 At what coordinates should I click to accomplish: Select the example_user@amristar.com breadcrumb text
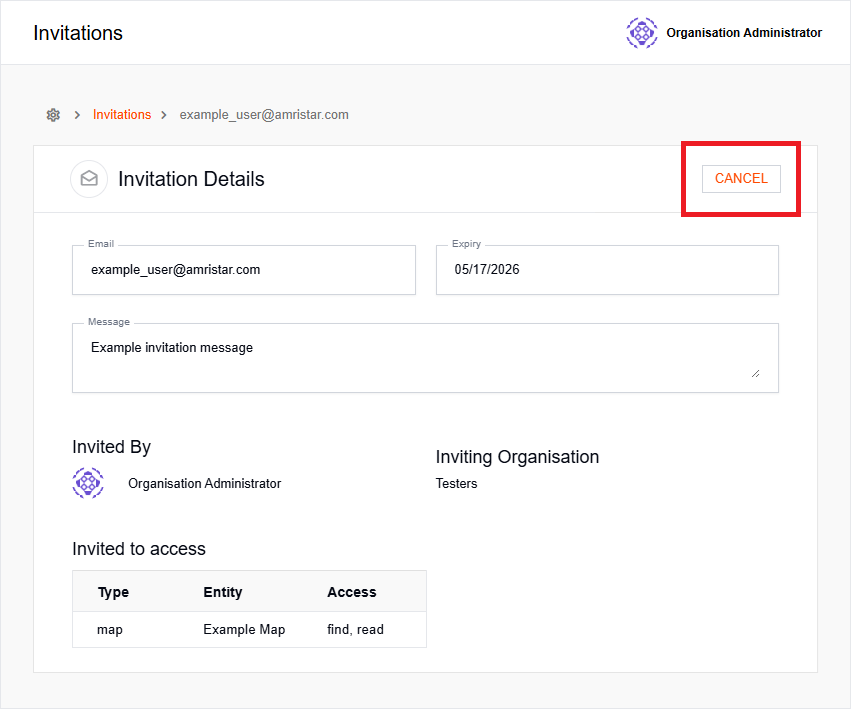coord(264,115)
